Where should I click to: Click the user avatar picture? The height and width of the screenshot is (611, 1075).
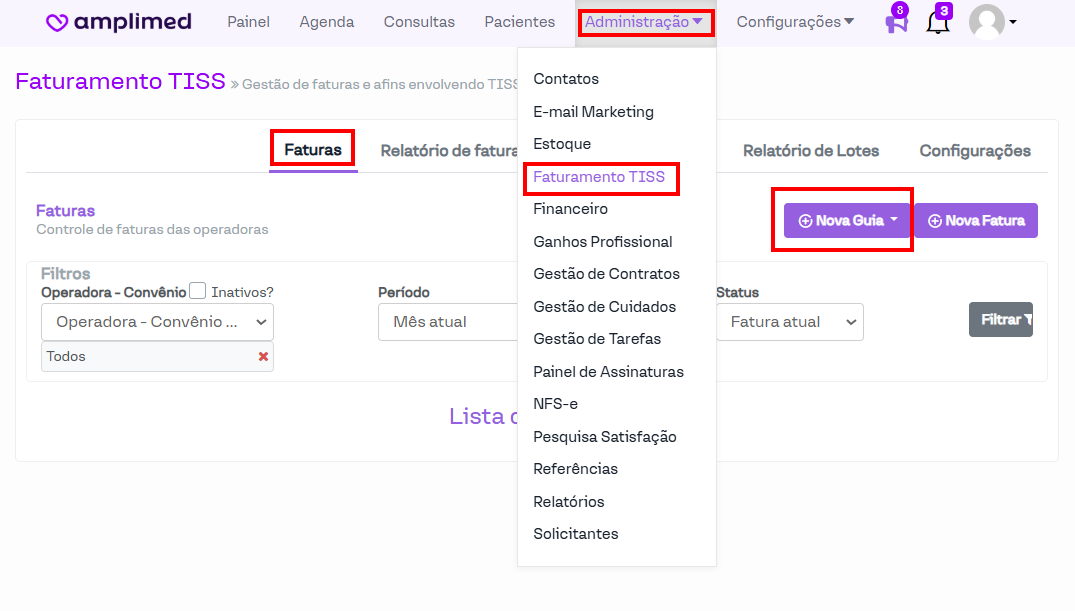pos(987,22)
